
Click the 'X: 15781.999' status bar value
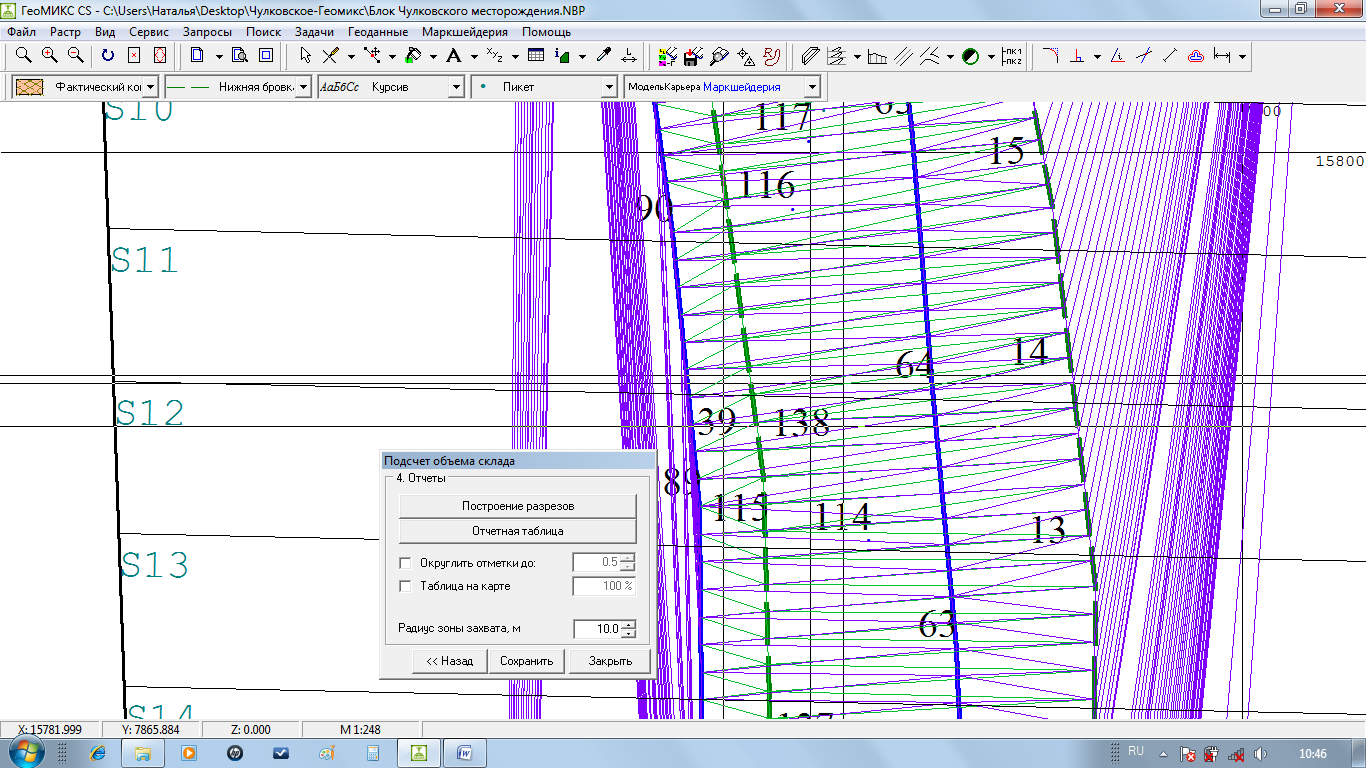(x=50, y=730)
